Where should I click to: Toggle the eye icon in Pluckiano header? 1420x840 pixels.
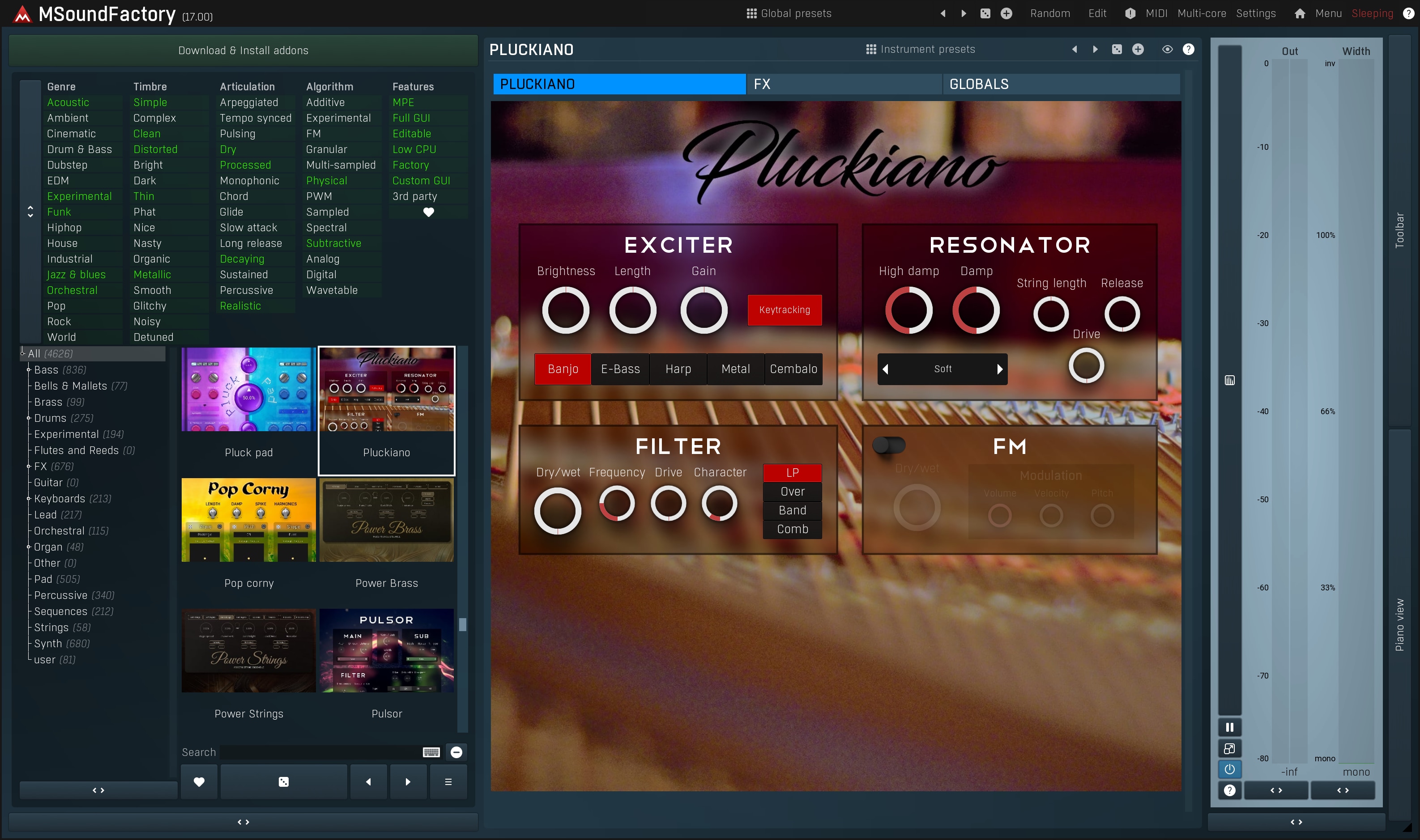(1167, 50)
